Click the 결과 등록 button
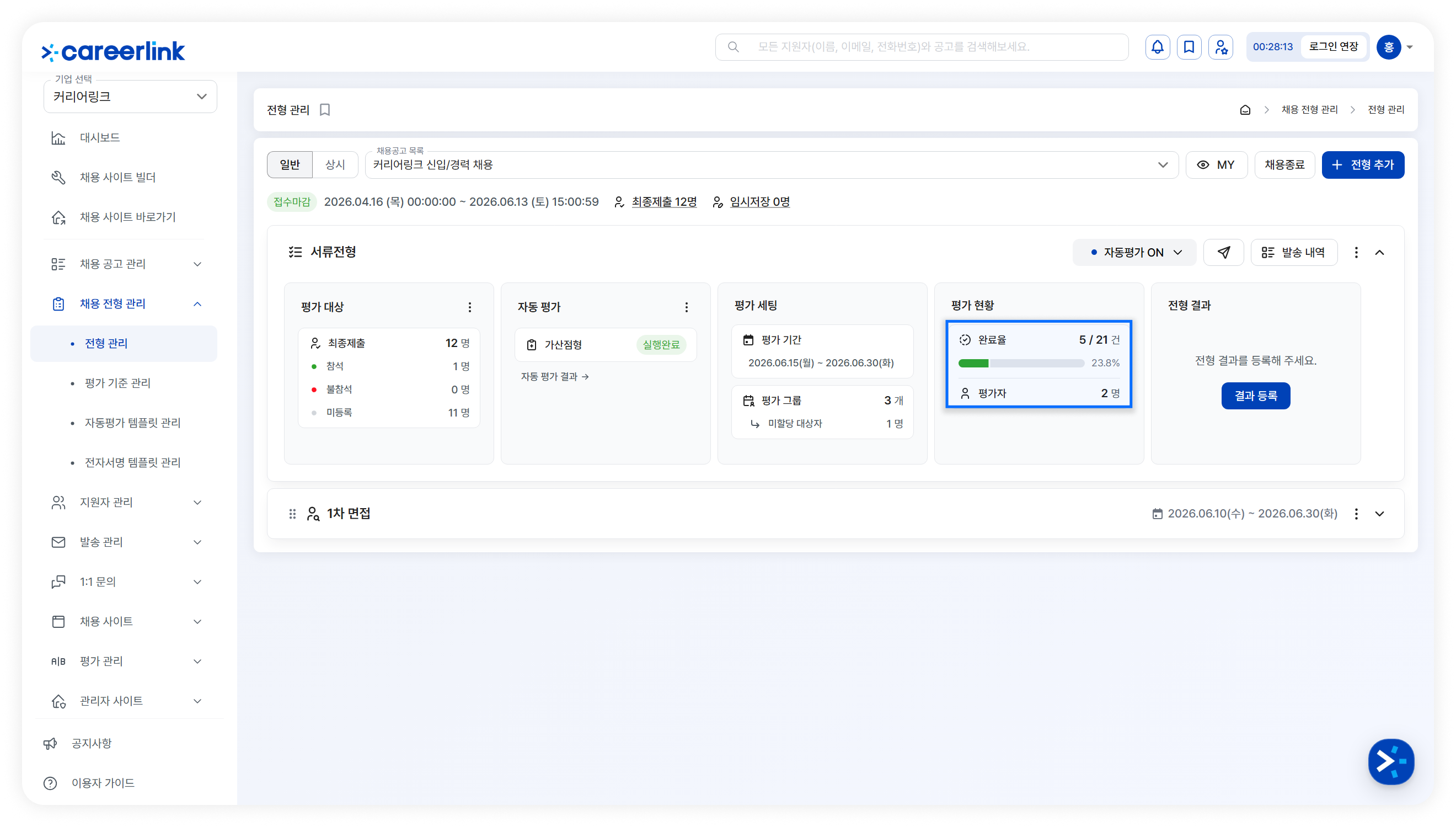The width and height of the screenshot is (1456, 827). point(1255,396)
